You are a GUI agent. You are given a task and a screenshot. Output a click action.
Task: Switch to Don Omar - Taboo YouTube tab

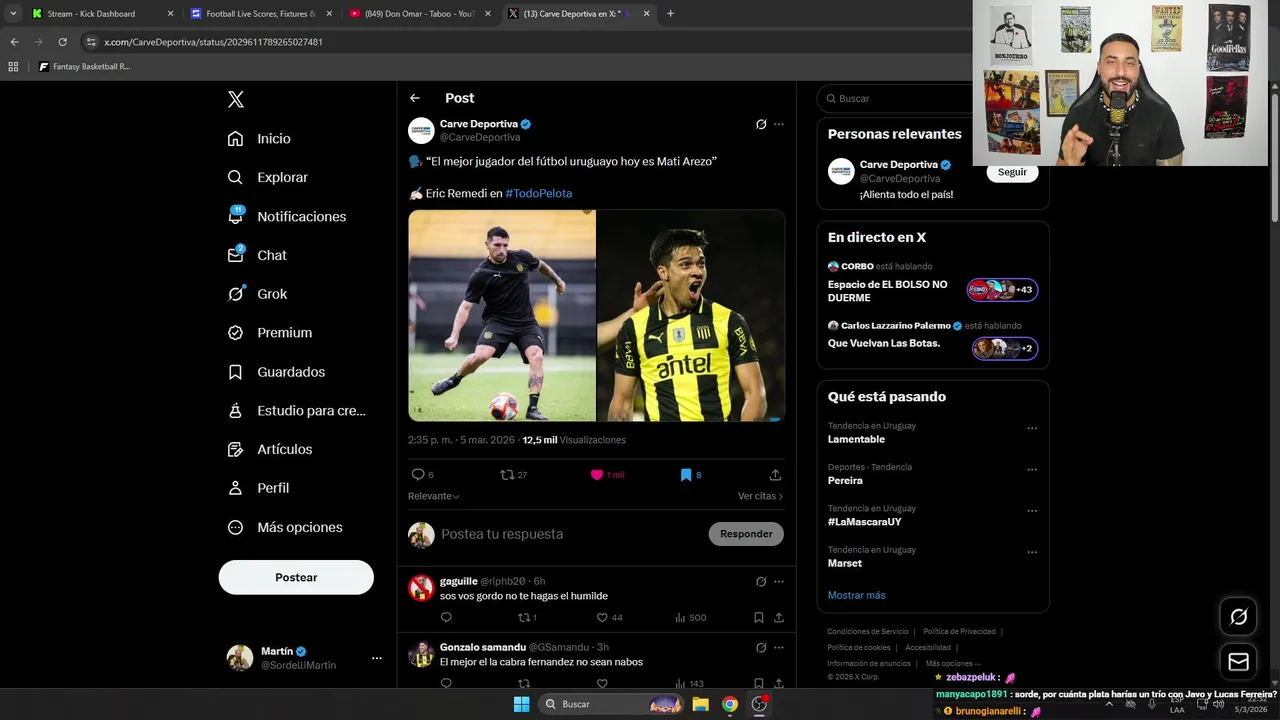point(419,14)
